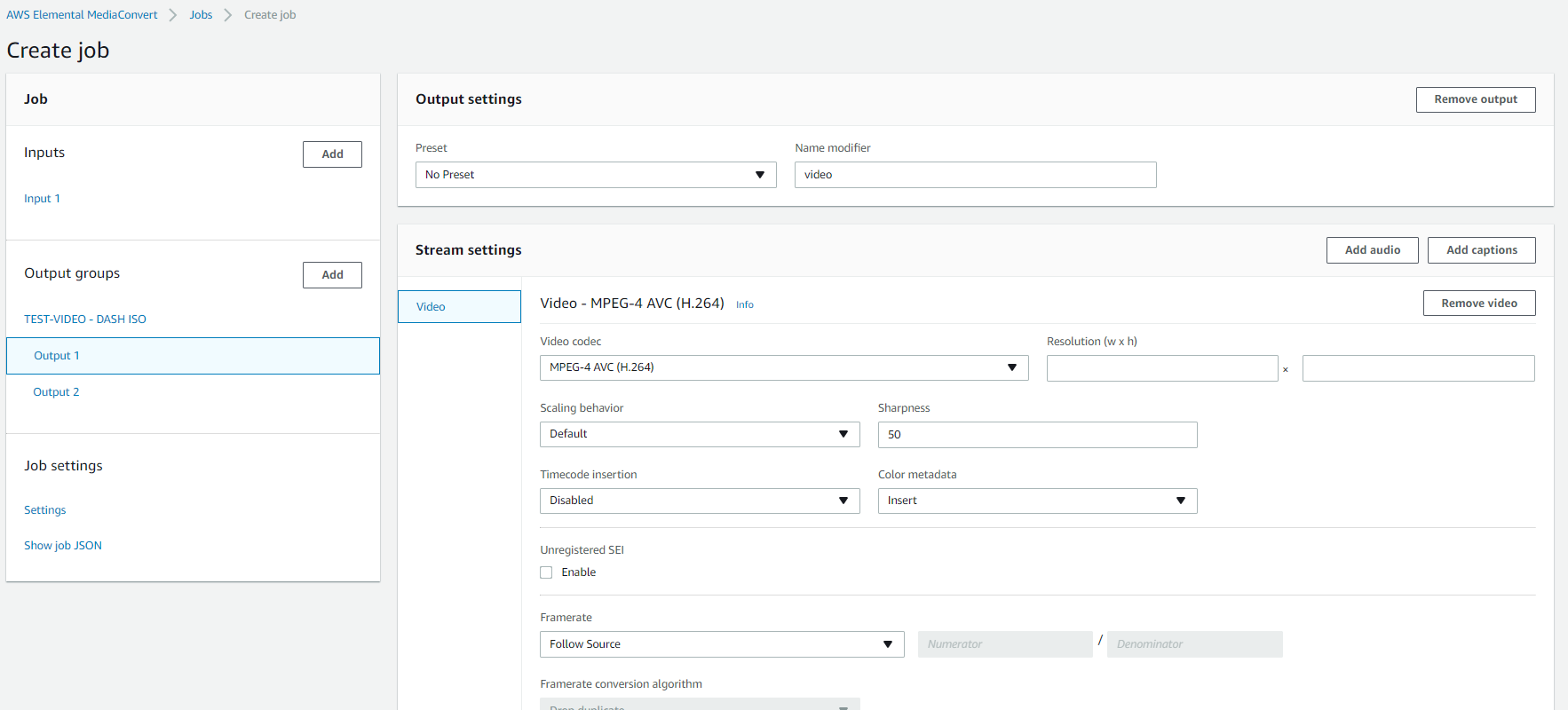Add a new input

click(332, 154)
